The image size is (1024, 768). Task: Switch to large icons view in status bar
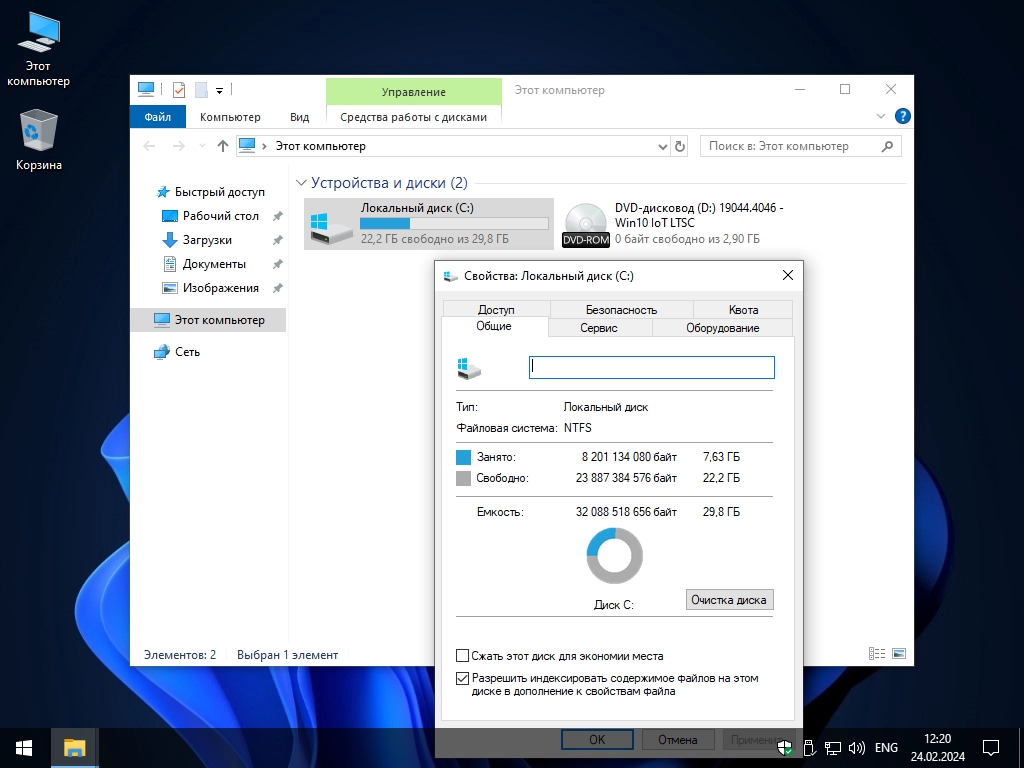(899, 654)
